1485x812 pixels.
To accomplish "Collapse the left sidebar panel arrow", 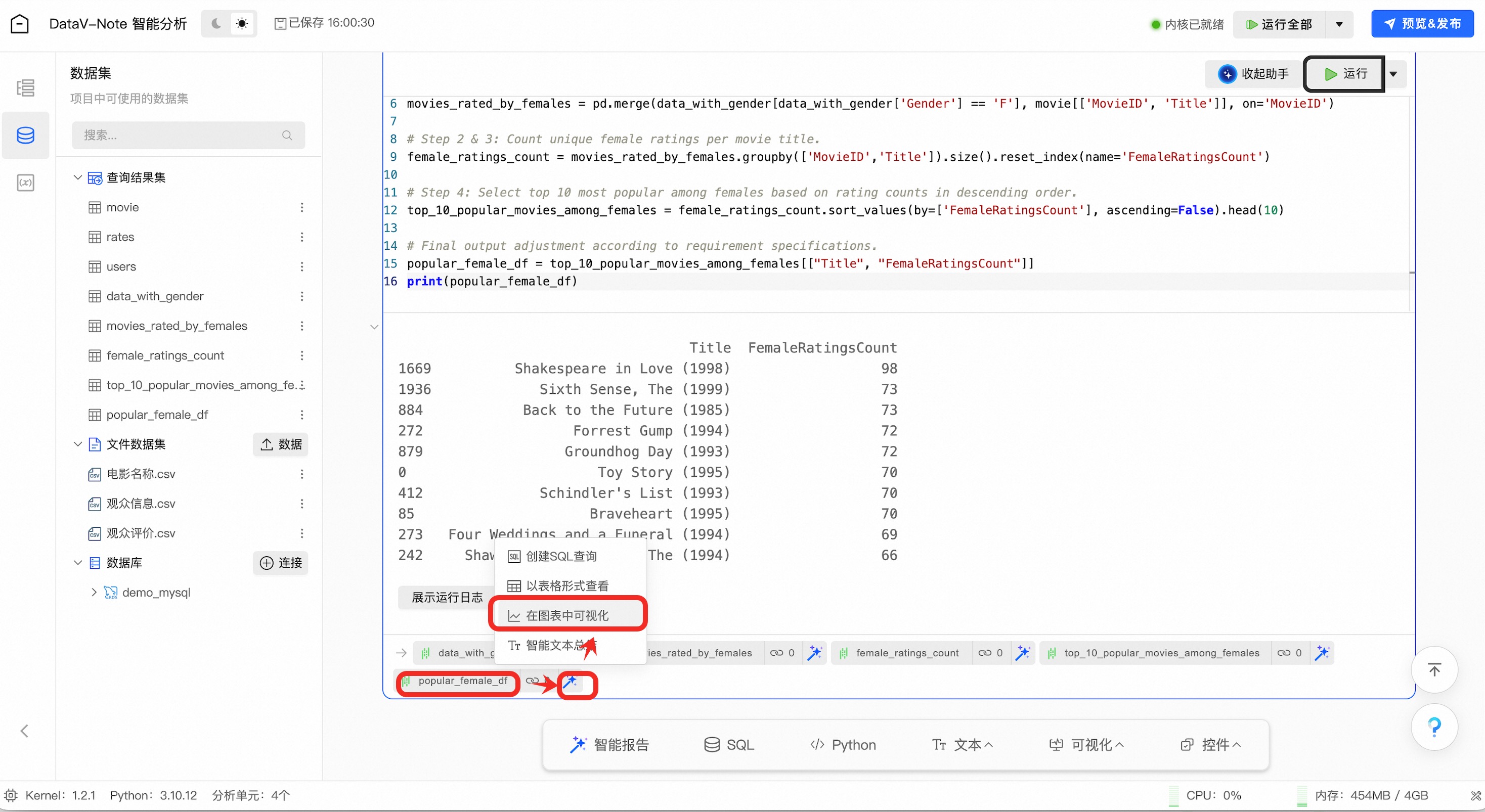I will pyautogui.click(x=24, y=731).
